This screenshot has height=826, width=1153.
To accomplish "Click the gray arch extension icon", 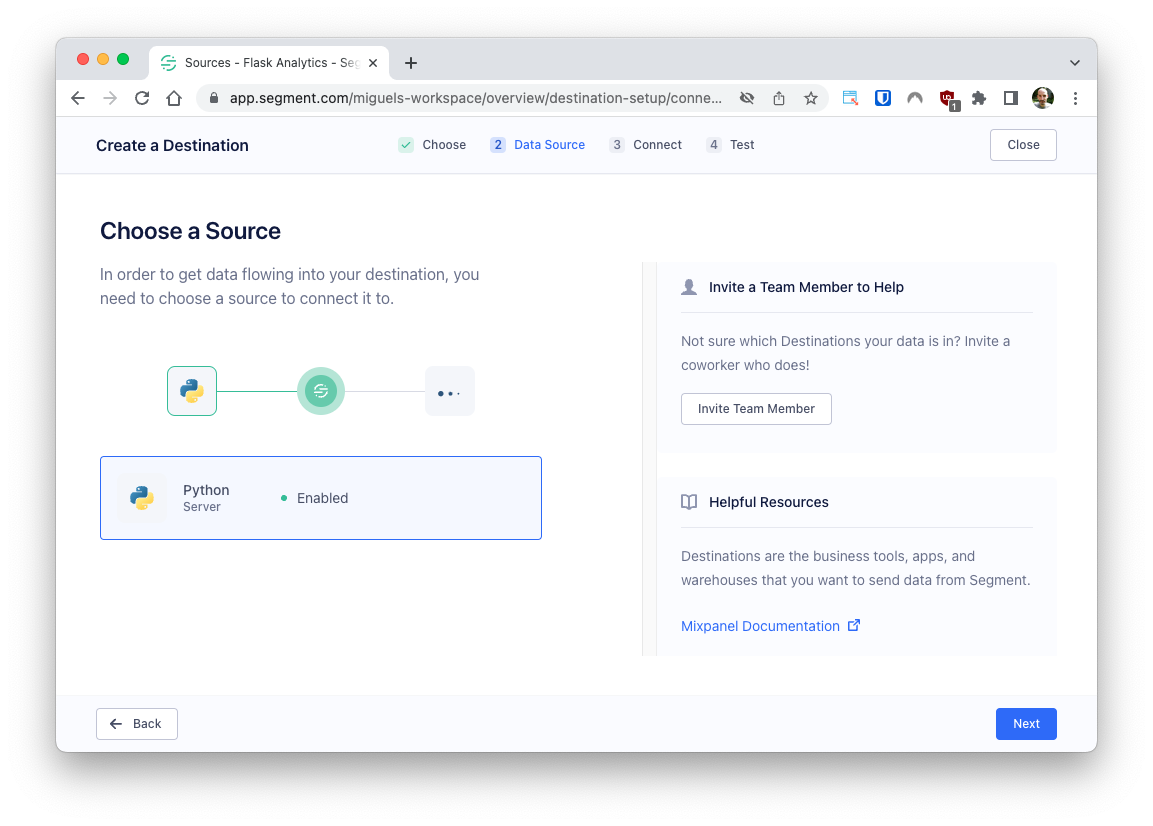I will click(x=915, y=98).
